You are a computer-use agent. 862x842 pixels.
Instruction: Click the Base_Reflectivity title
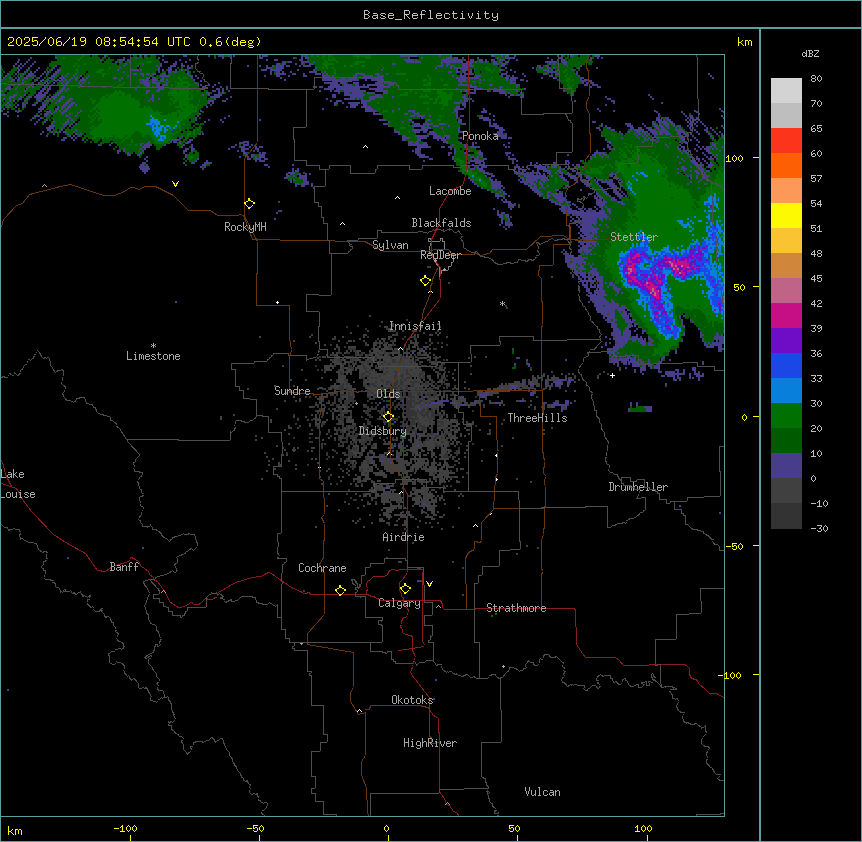click(x=430, y=15)
